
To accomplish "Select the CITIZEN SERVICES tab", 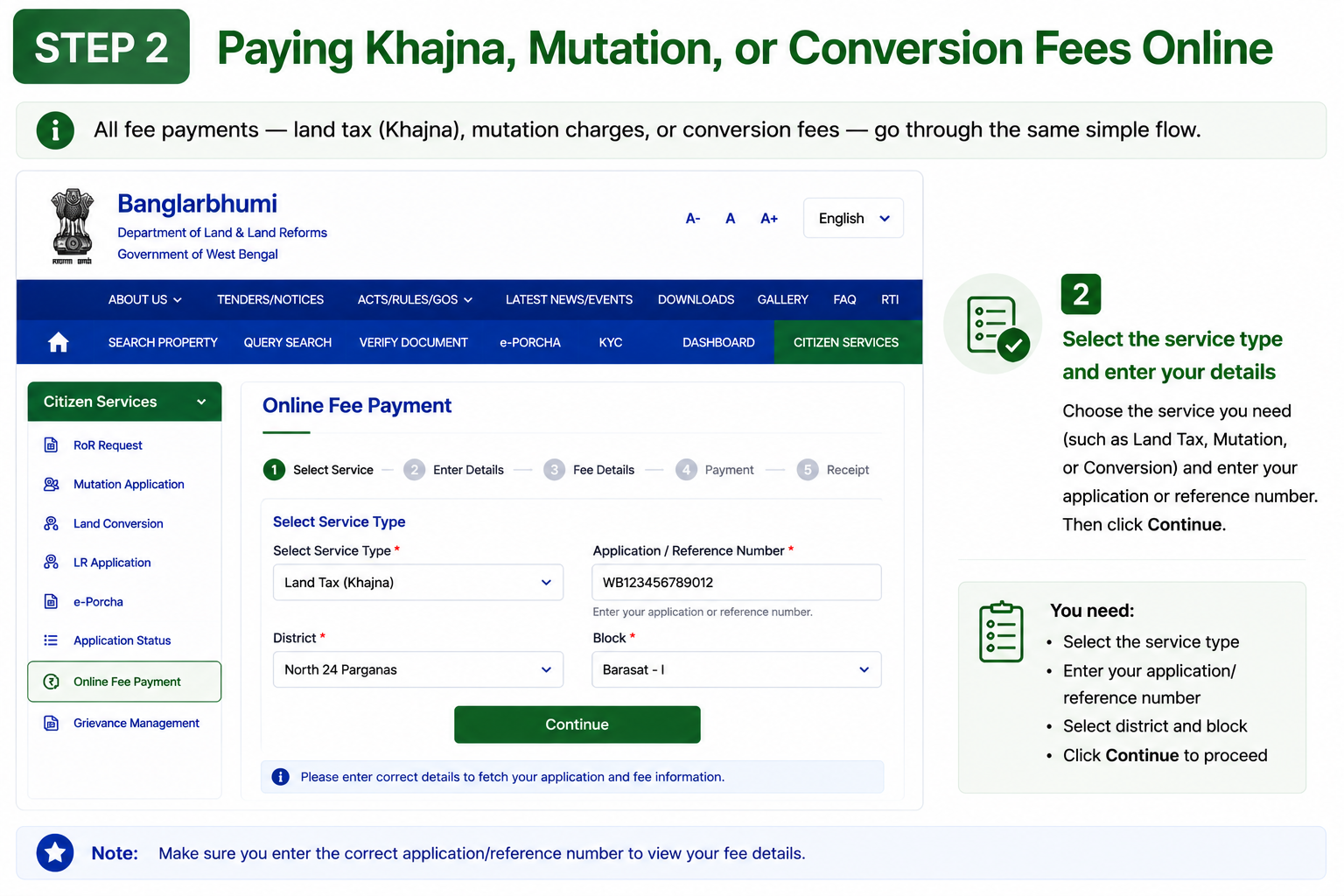I will 847,342.
